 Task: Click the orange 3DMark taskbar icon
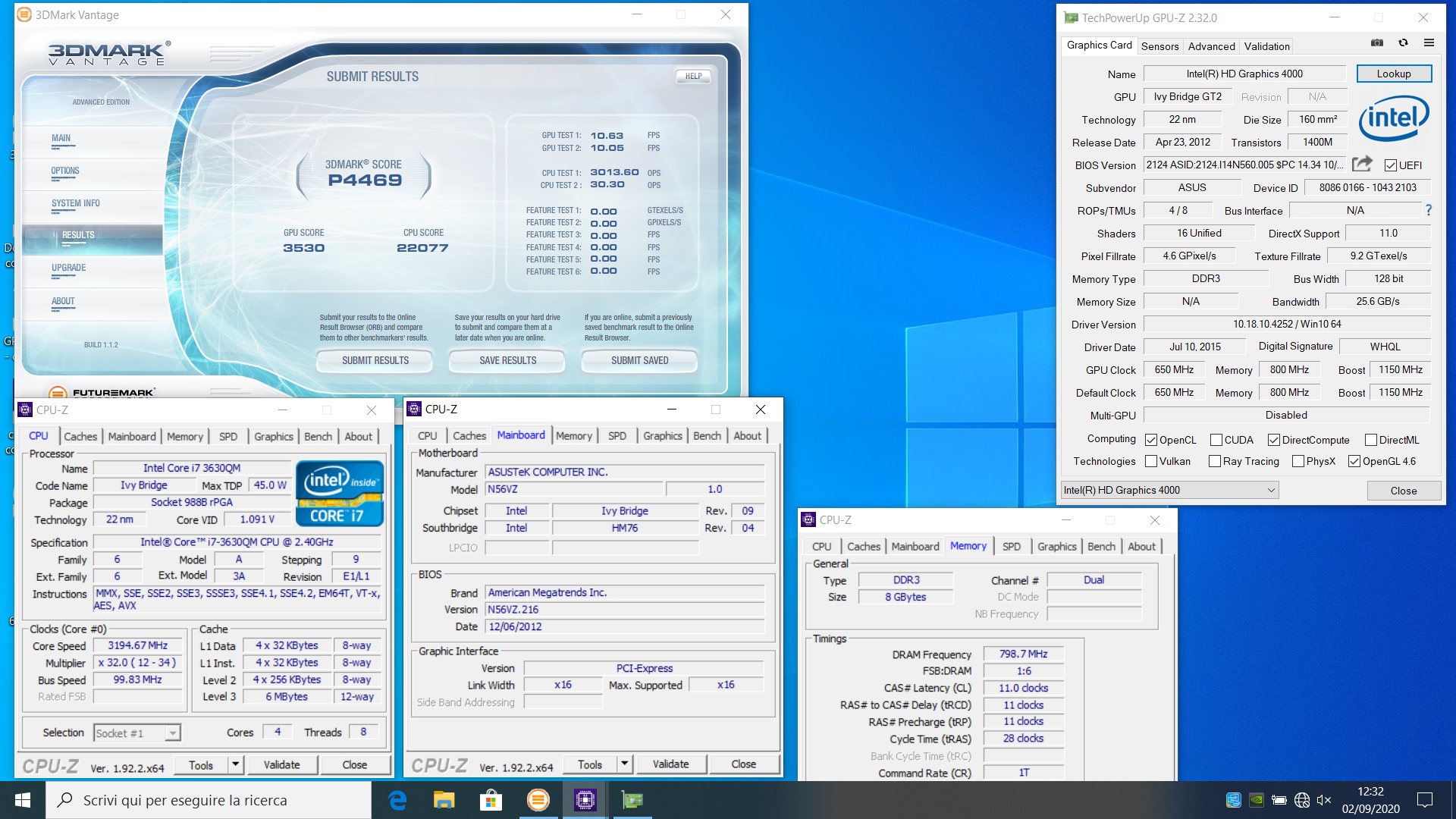click(x=538, y=800)
